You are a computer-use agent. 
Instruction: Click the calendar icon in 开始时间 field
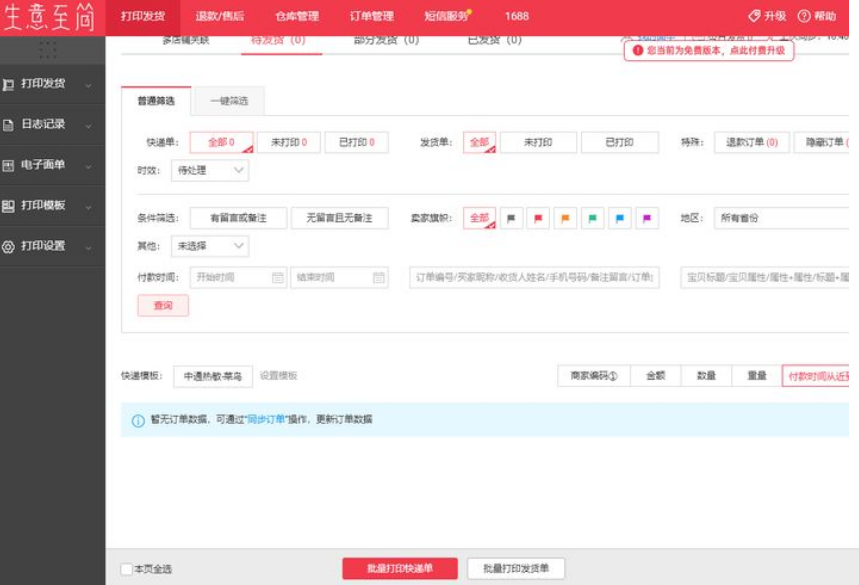tap(278, 278)
